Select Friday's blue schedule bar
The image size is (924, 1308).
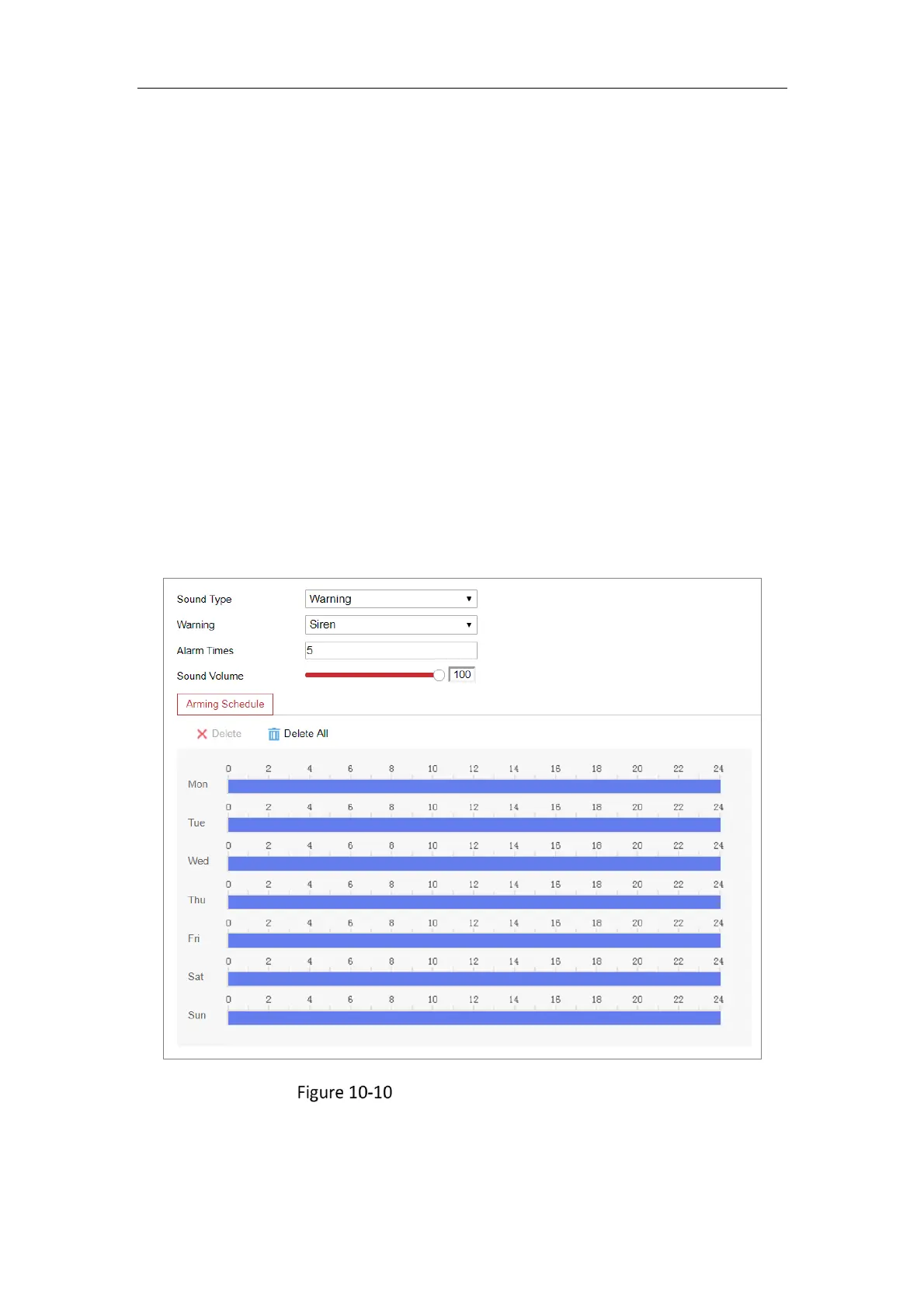coord(474,940)
